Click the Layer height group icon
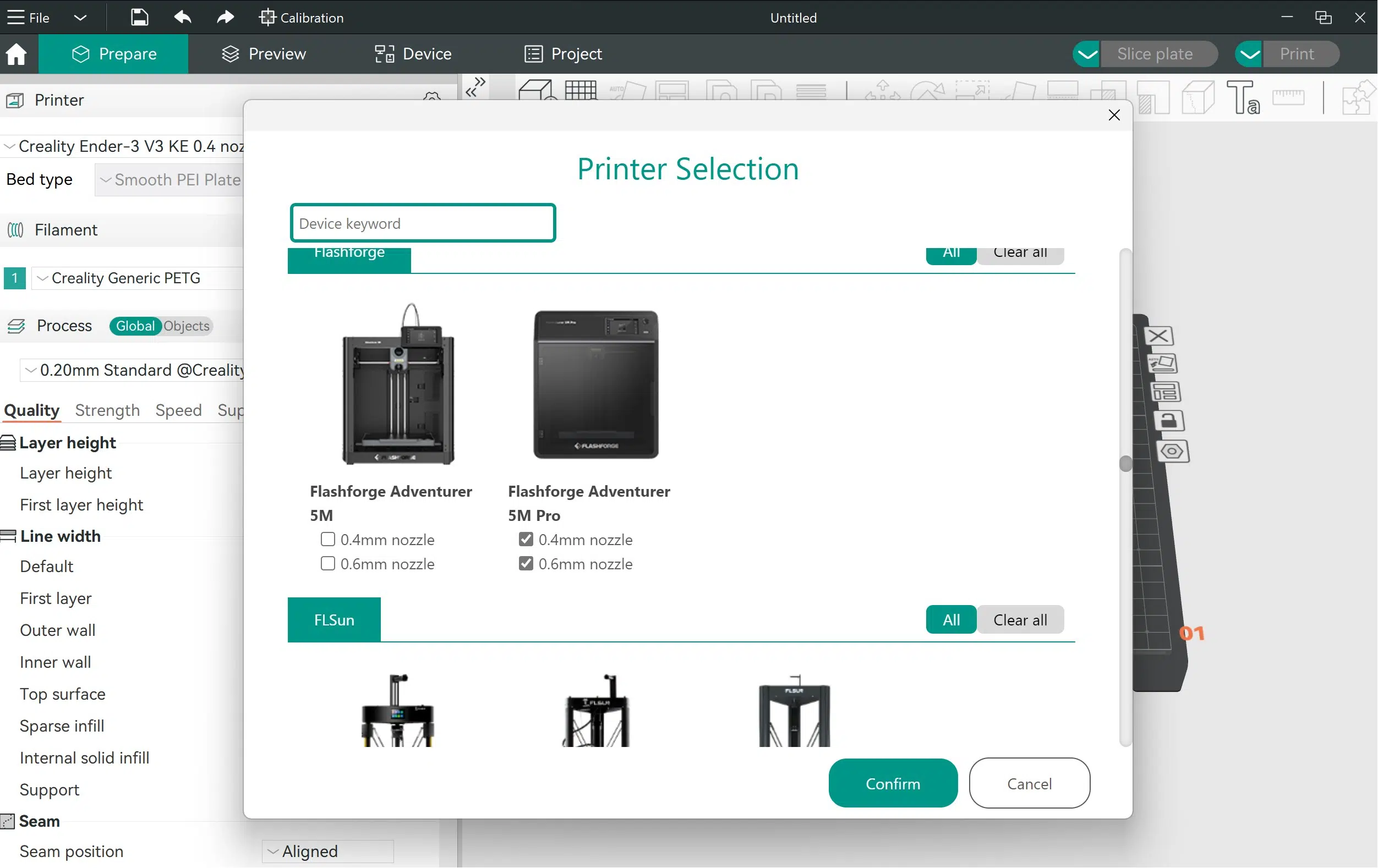This screenshot has height=868, width=1378. [x=8, y=443]
